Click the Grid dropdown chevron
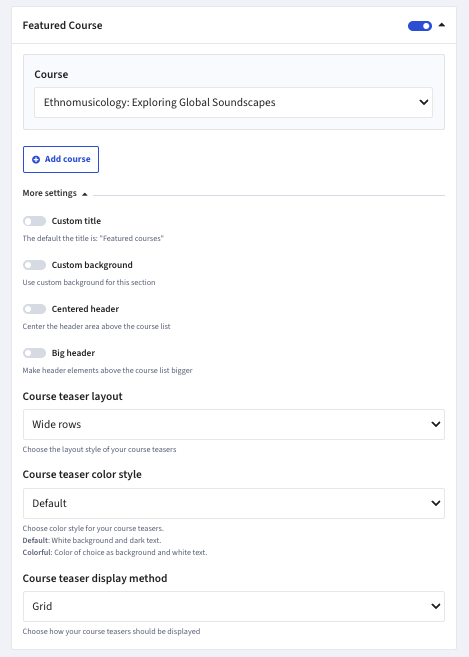 (x=435, y=606)
